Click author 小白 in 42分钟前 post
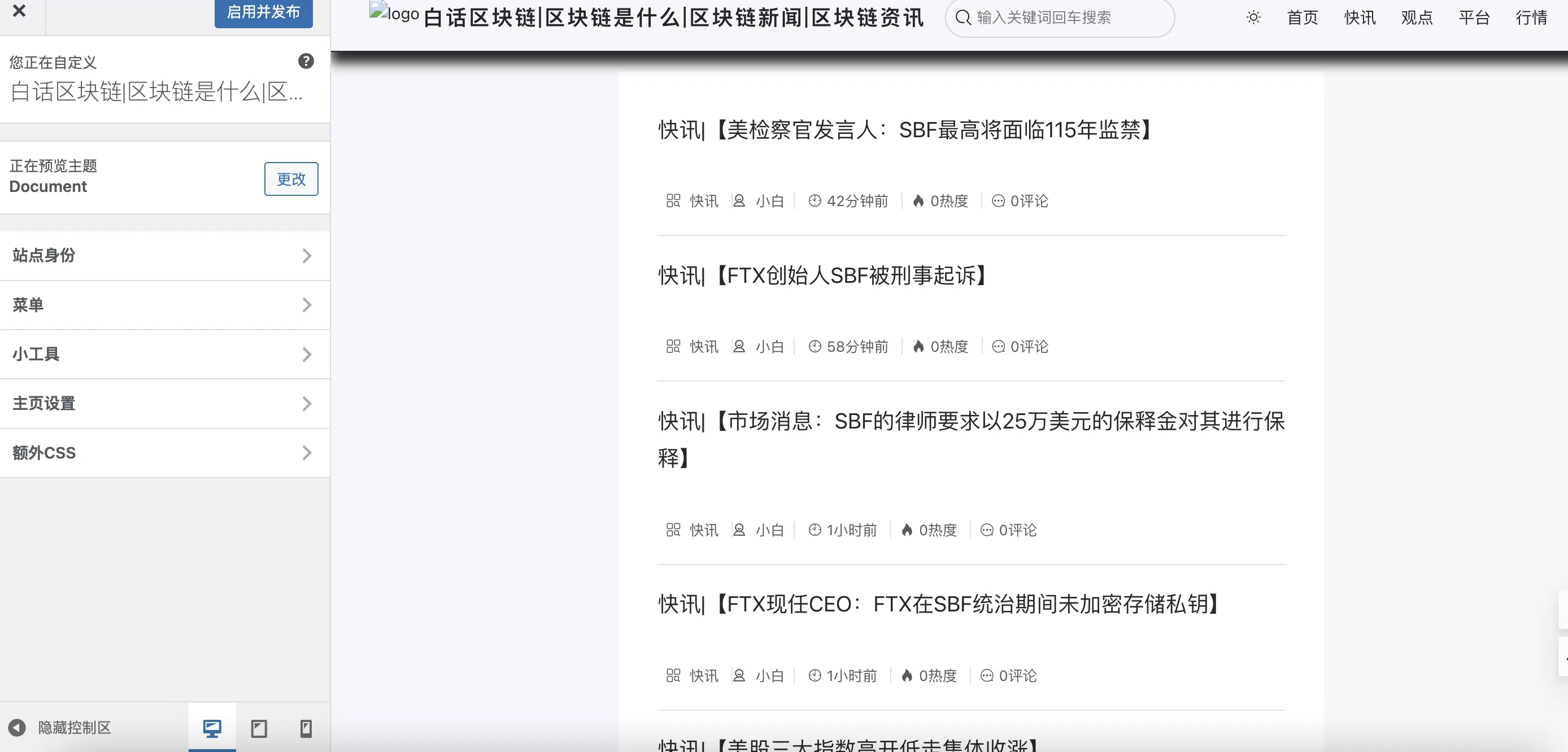 (770, 201)
